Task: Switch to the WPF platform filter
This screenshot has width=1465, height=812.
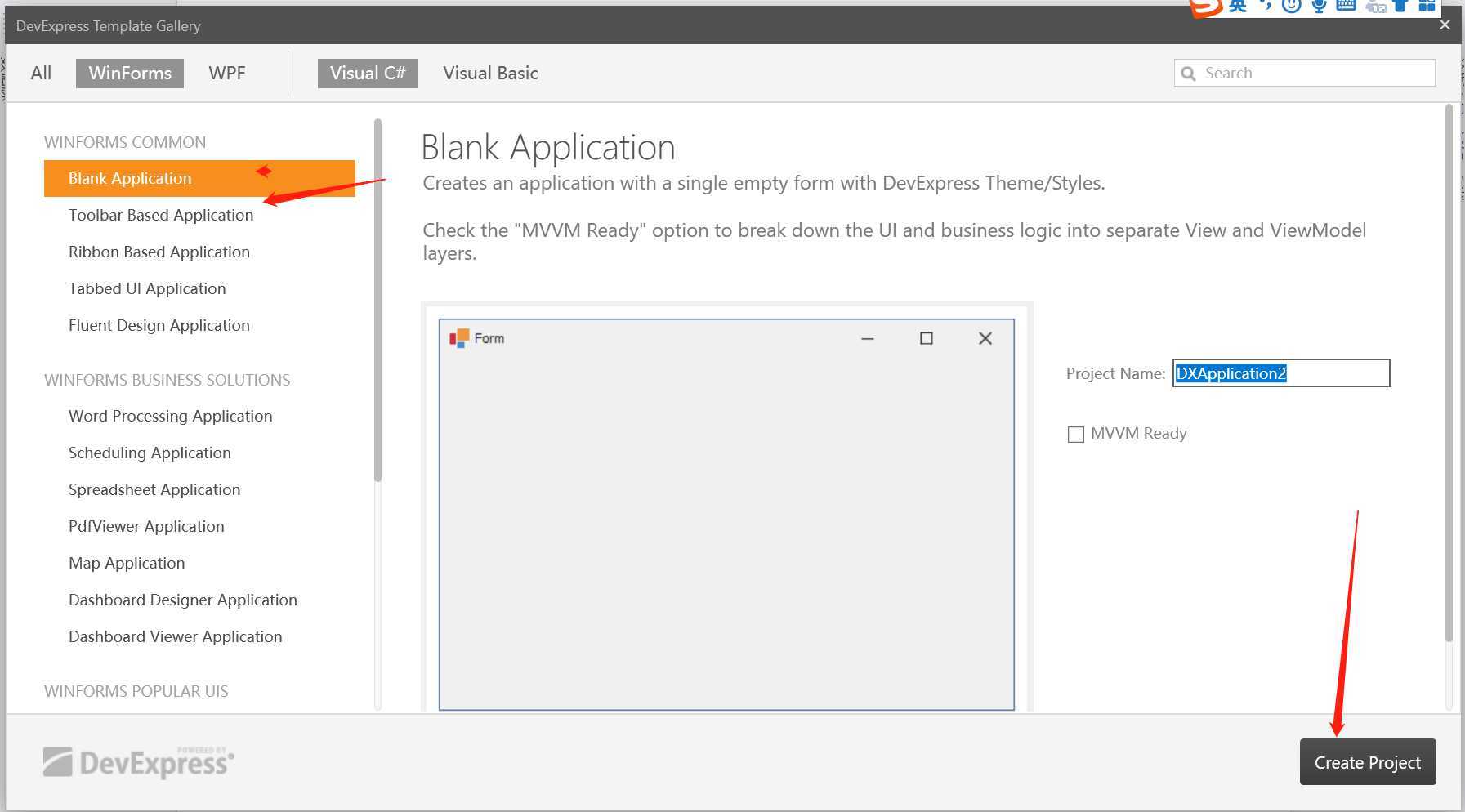Action: [227, 73]
